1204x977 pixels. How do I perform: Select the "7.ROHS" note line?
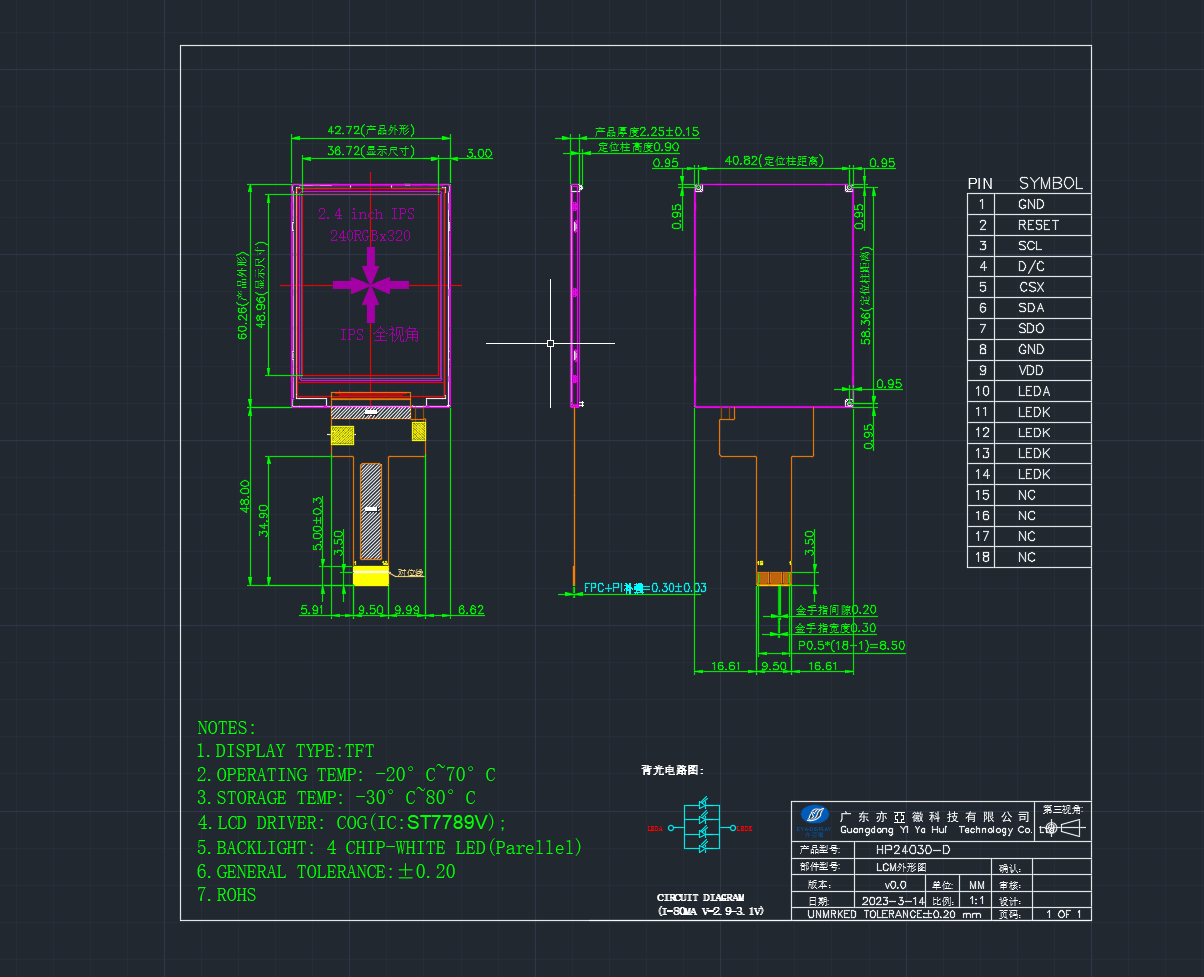point(226,895)
